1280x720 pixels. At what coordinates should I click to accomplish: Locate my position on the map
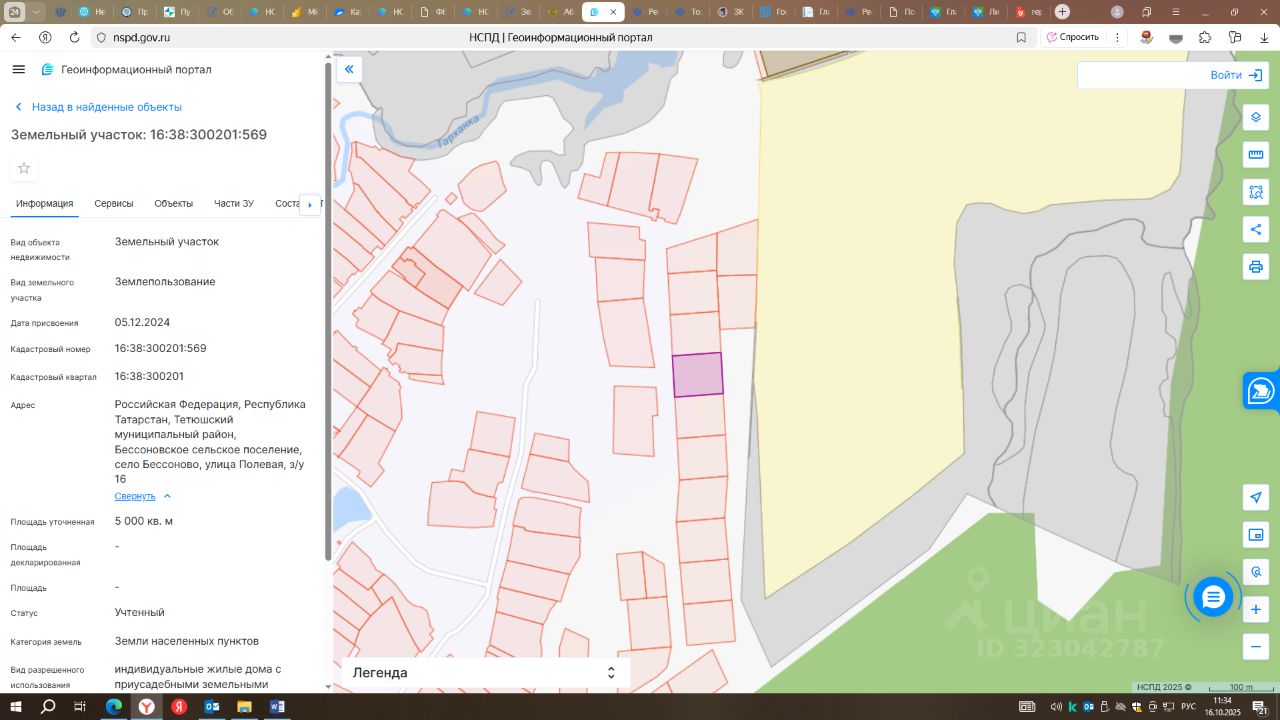click(x=1256, y=497)
